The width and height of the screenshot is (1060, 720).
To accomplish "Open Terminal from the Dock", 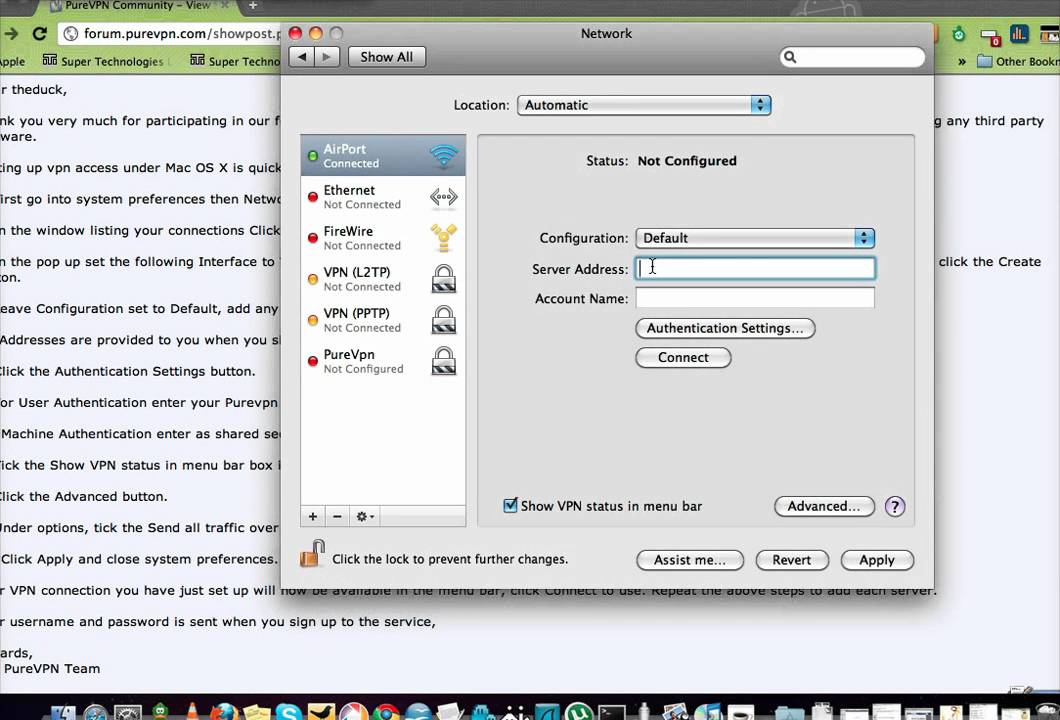I will [x=612, y=713].
